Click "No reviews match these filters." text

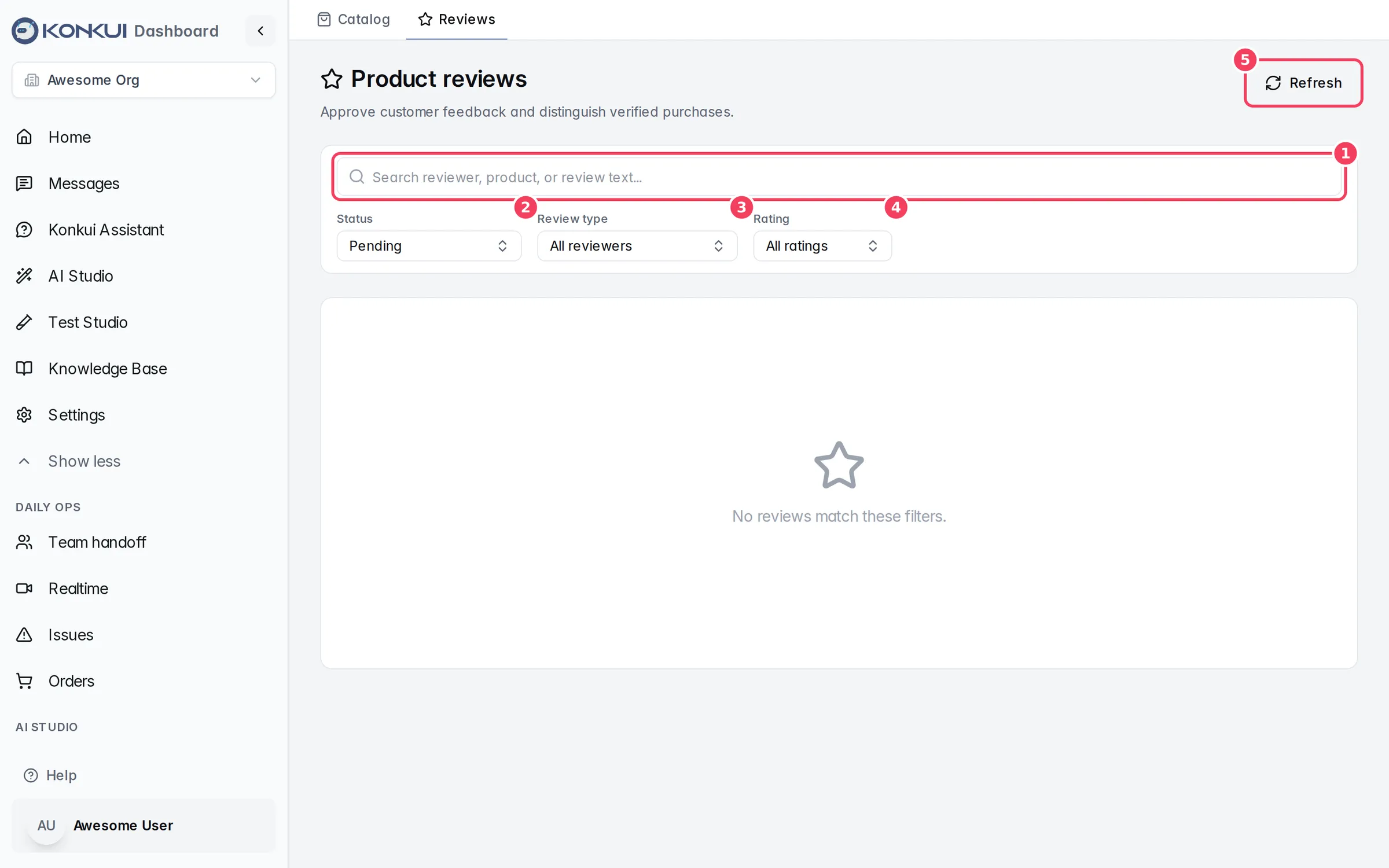(x=839, y=516)
